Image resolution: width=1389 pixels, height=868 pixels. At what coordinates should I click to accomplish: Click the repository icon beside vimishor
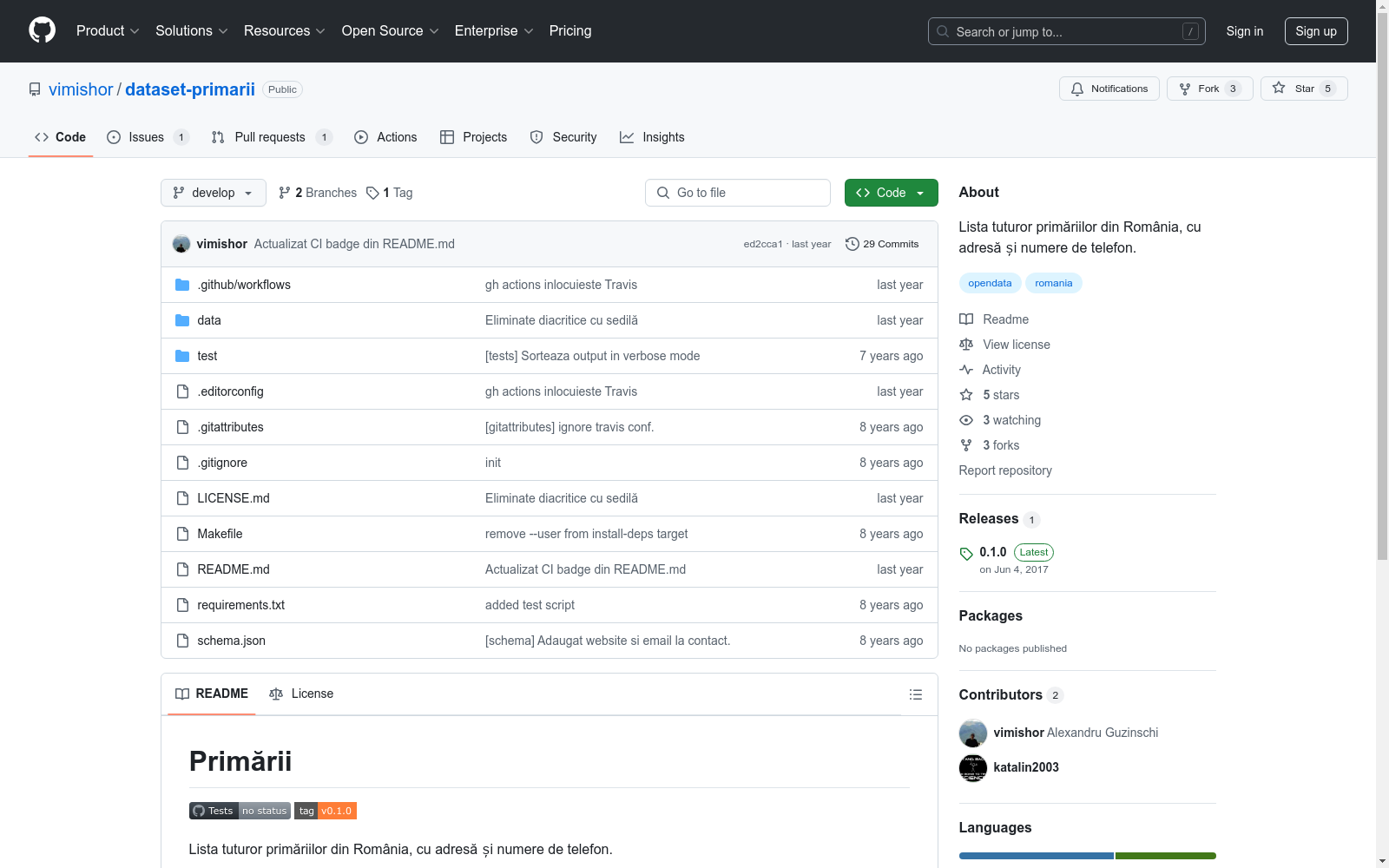(35, 89)
